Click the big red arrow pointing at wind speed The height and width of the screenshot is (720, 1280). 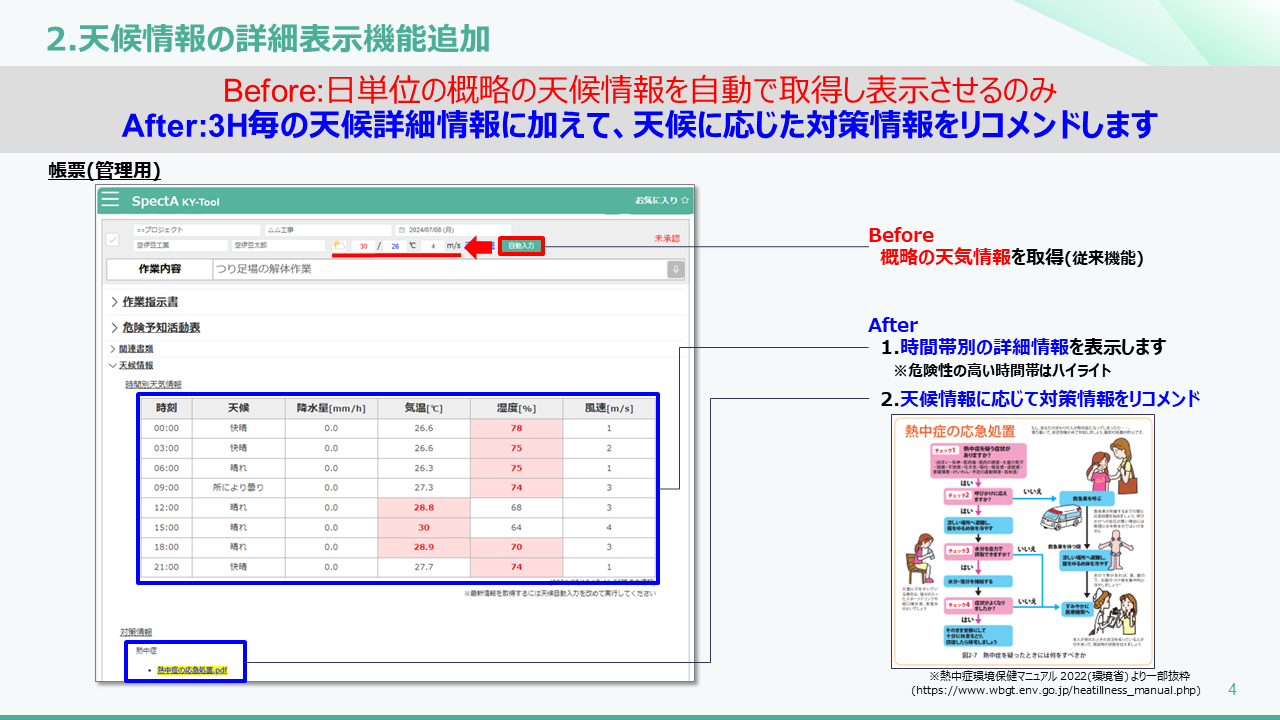[x=480, y=245]
